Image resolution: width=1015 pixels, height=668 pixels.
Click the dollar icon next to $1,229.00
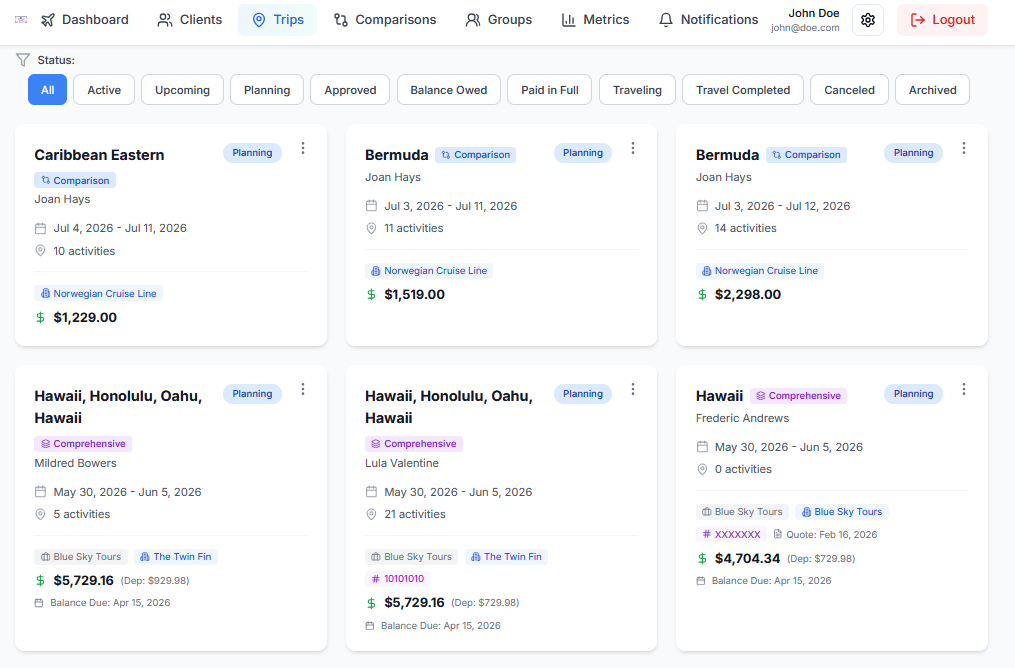[x=40, y=318]
